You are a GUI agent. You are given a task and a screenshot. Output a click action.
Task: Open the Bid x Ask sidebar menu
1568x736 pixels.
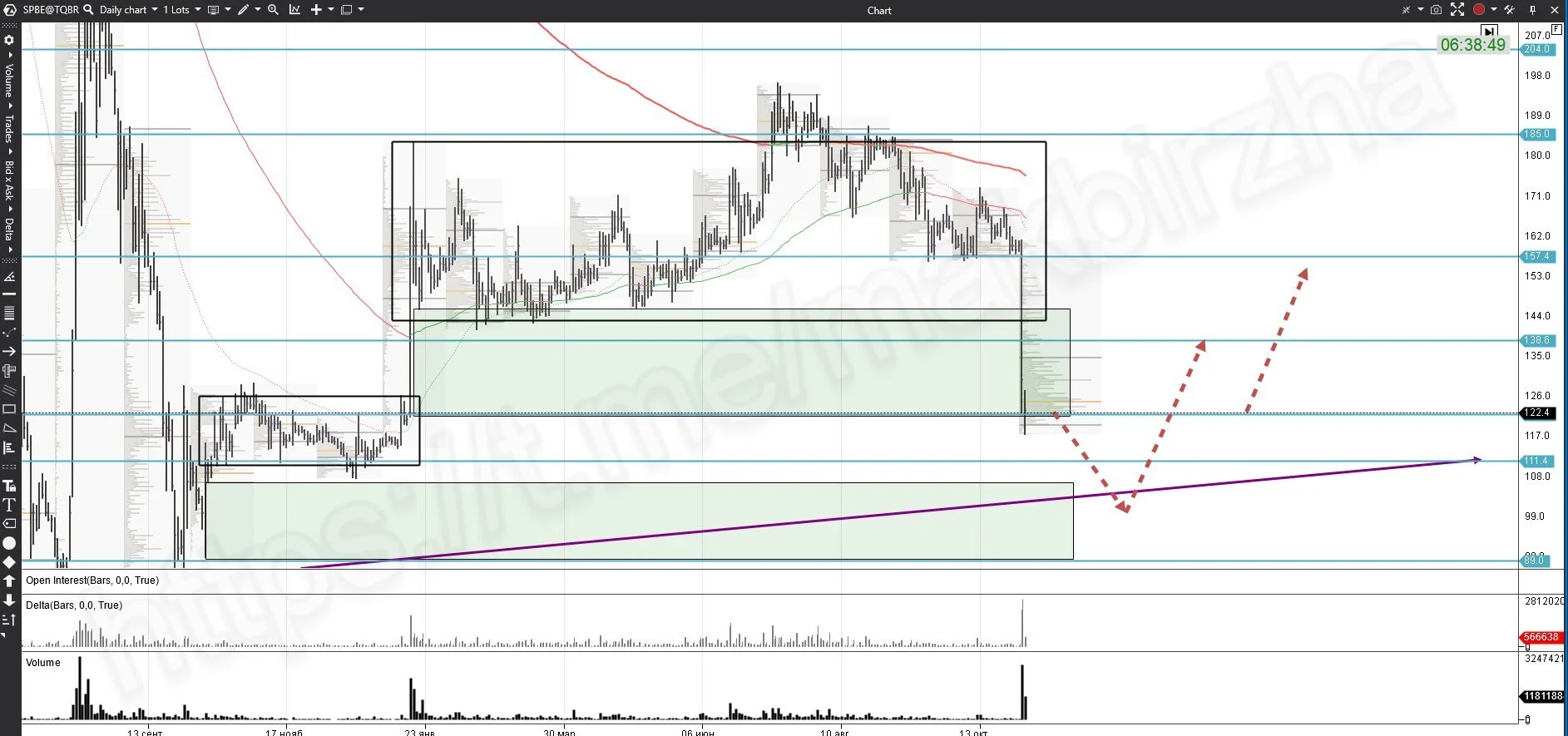(x=9, y=180)
